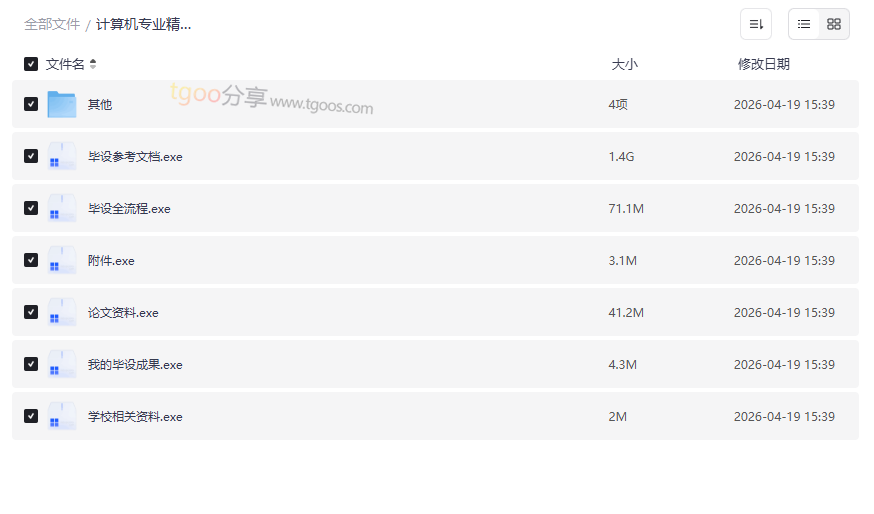
Task: Click the 毕设参考文档.exe file icon
Action: point(62,156)
